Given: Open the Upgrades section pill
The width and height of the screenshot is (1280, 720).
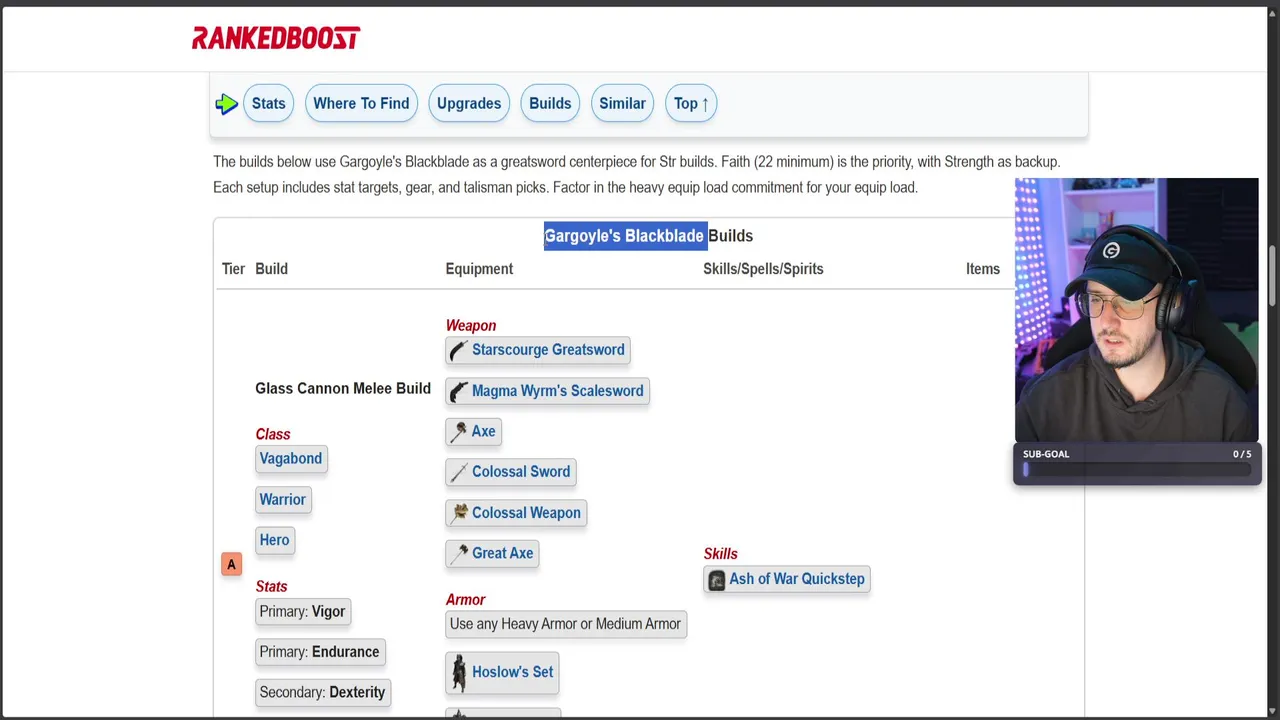Looking at the screenshot, I should 469,103.
